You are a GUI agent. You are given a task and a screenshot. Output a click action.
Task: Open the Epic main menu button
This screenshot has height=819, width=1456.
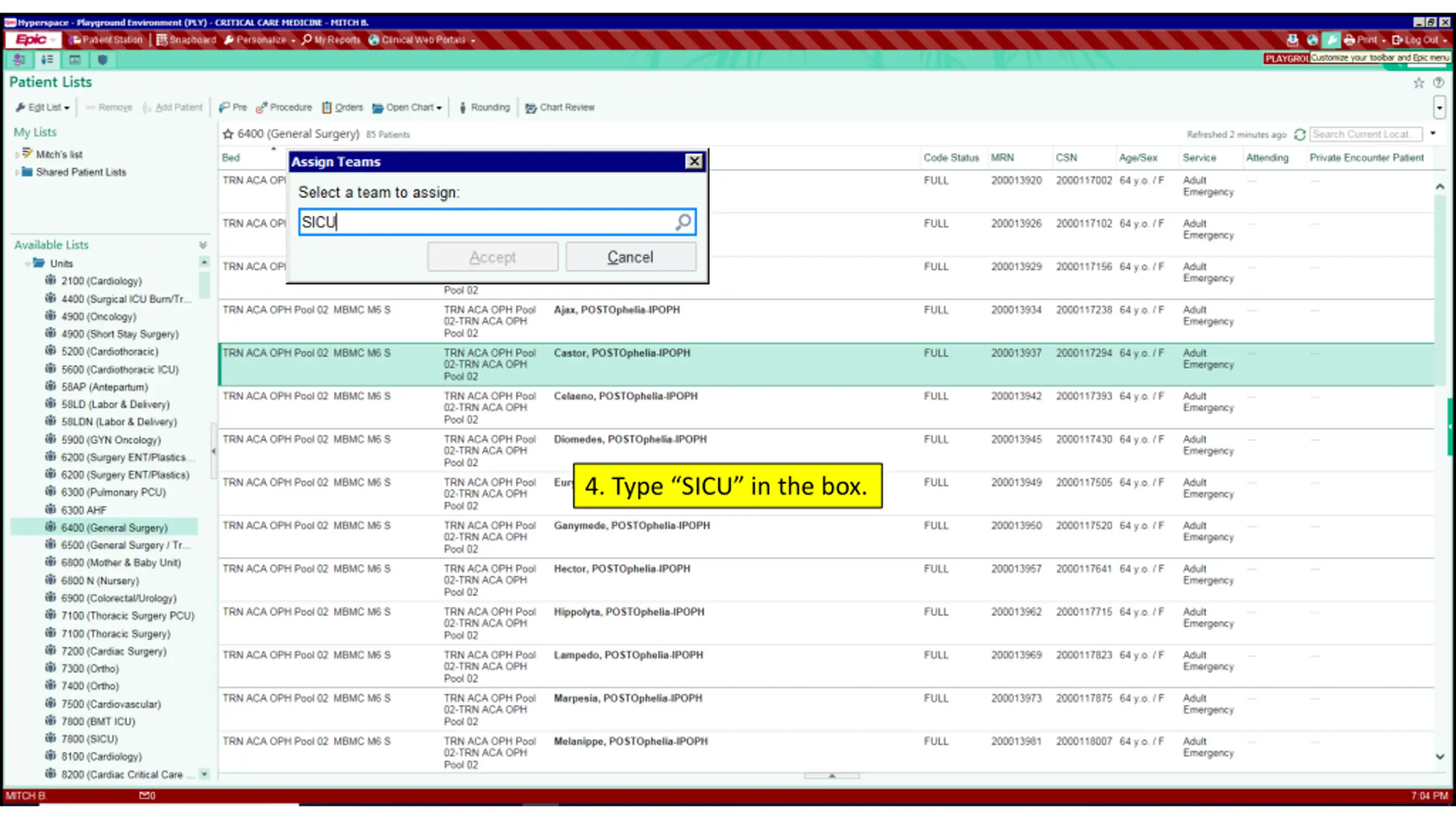(32, 40)
